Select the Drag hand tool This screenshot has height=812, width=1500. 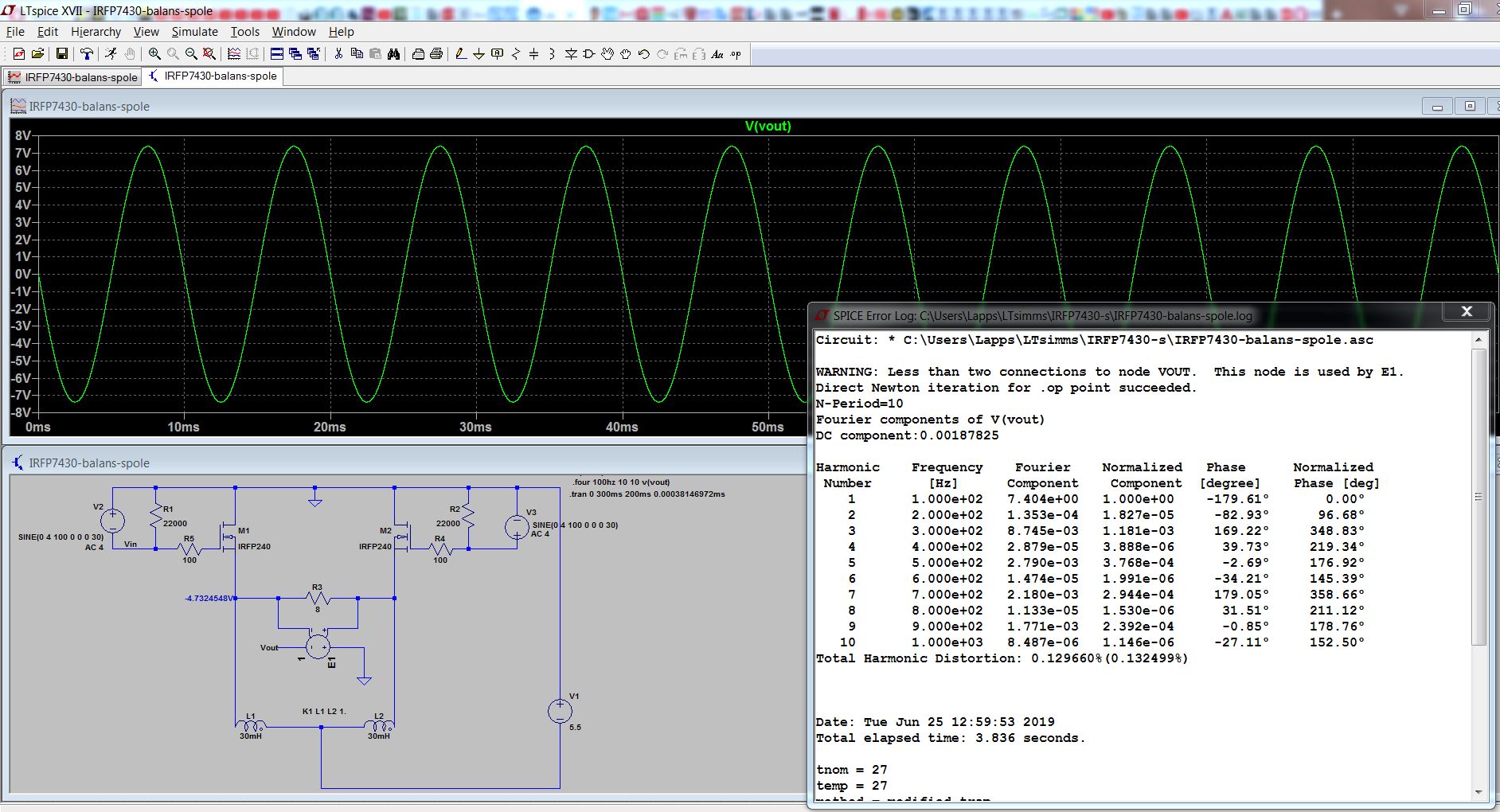[x=626, y=53]
